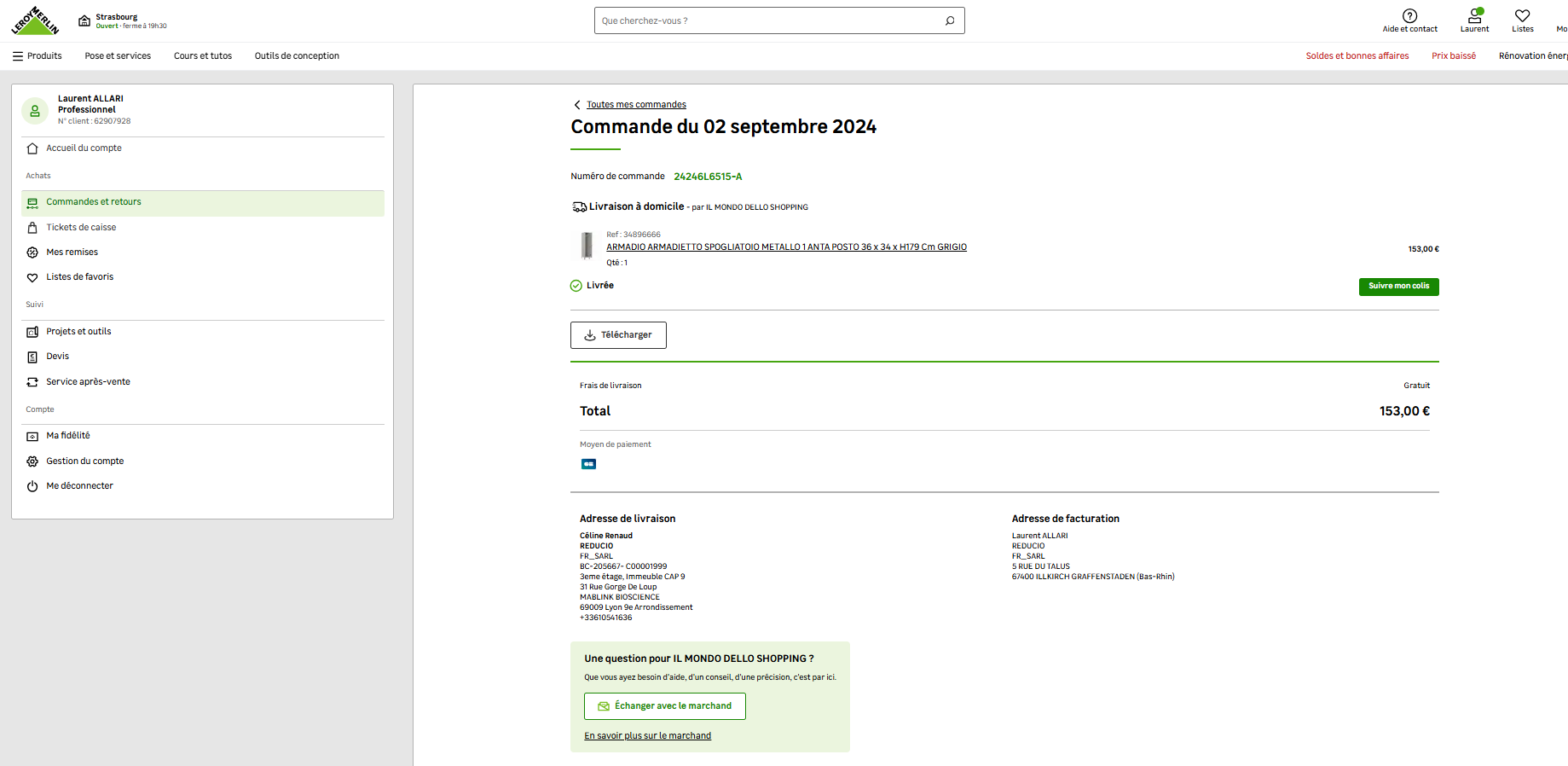Click the Strasbourg store icon
Viewport: 1568px width, 766px height.
pyautogui.click(x=84, y=20)
